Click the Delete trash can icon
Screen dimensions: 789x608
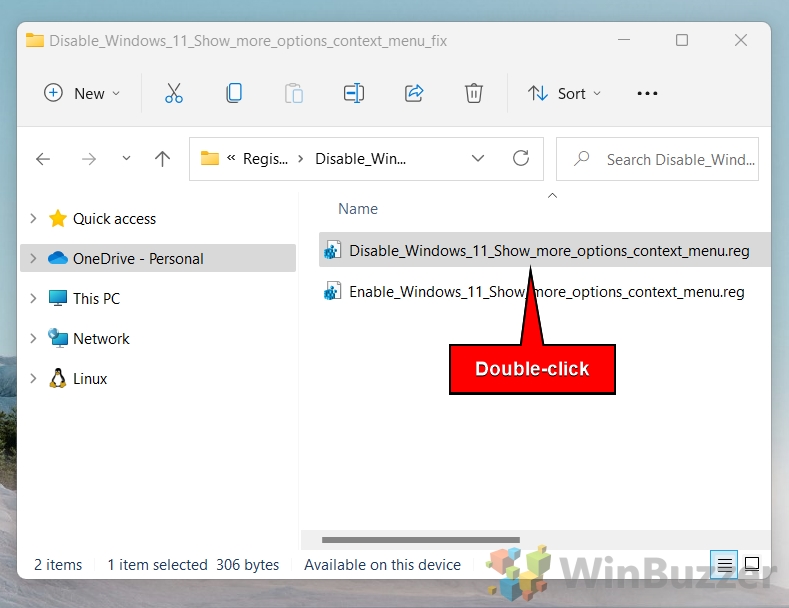pyautogui.click(x=474, y=94)
